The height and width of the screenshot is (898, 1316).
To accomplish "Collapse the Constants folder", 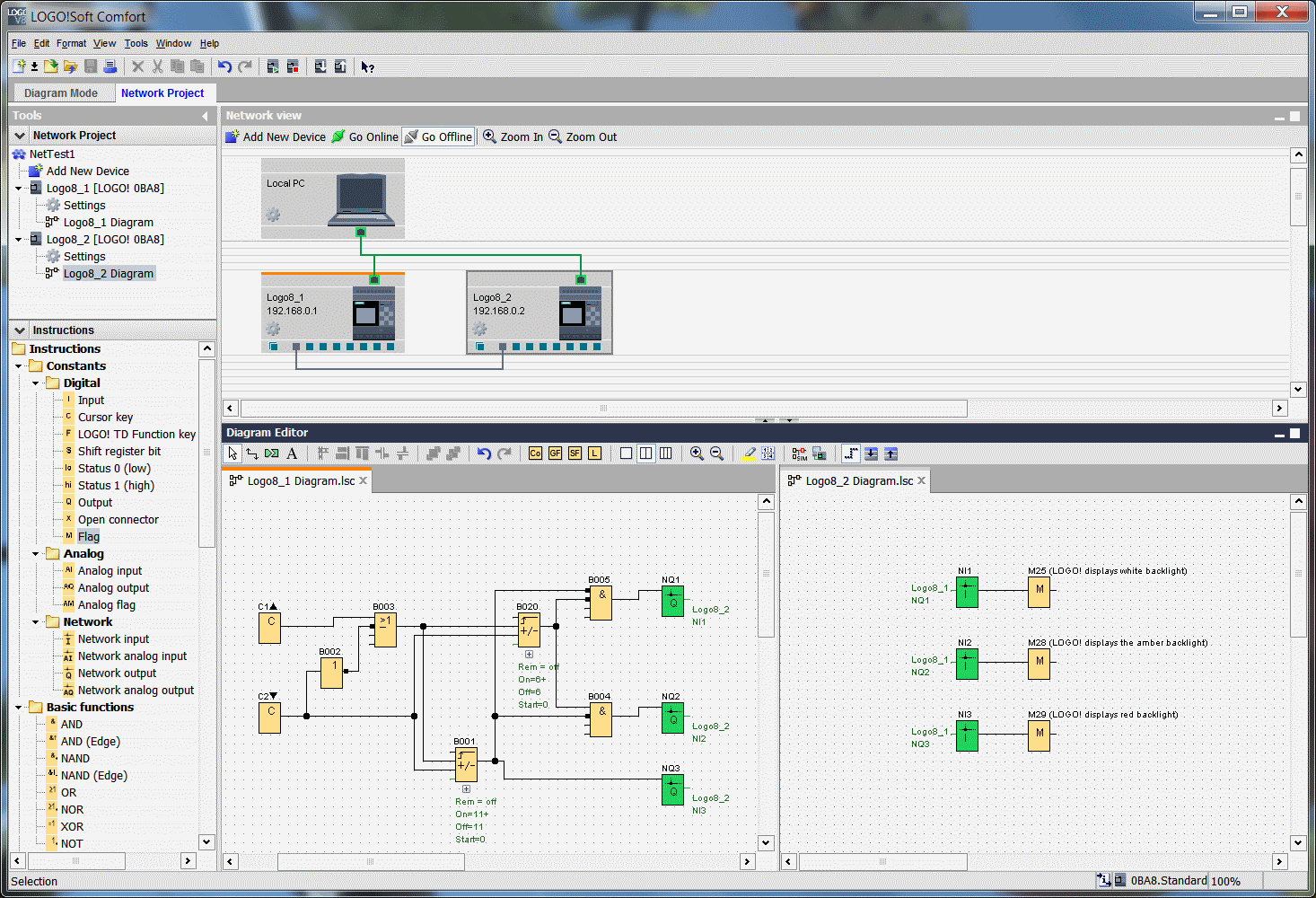I will click(19, 366).
